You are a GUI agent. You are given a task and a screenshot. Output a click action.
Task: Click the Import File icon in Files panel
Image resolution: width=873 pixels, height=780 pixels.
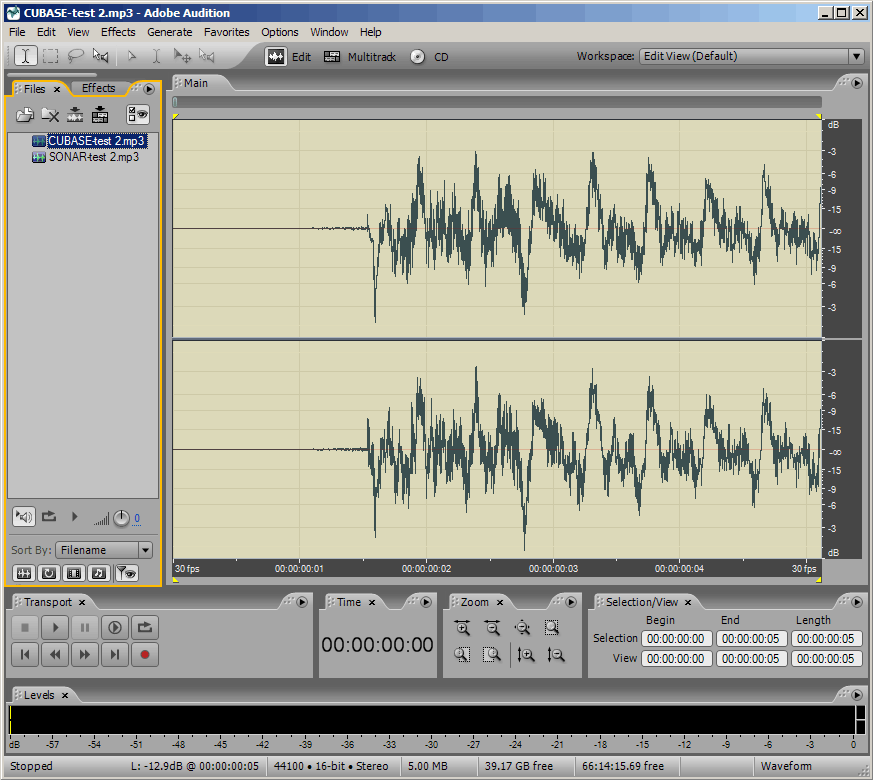[24, 115]
